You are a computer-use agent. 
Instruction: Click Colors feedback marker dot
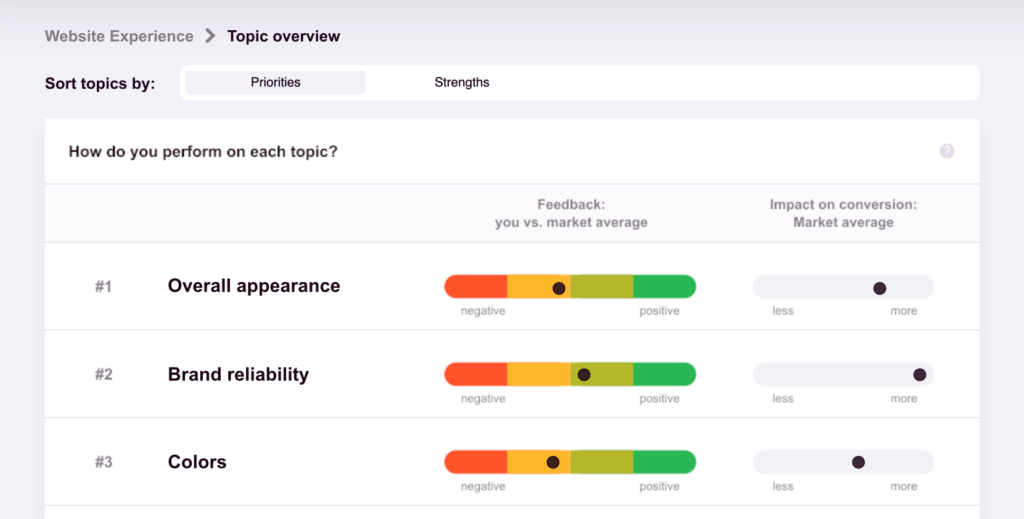coord(553,462)
